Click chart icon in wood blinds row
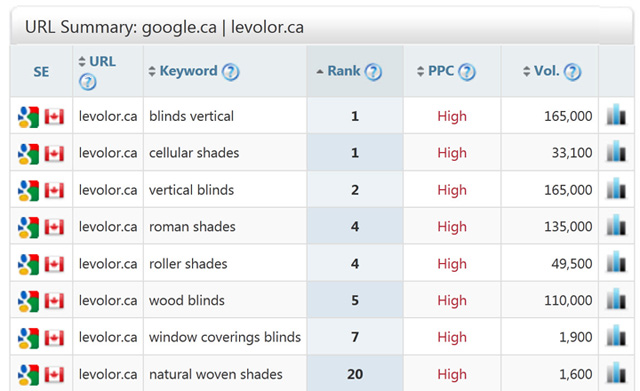 point(616,299)
